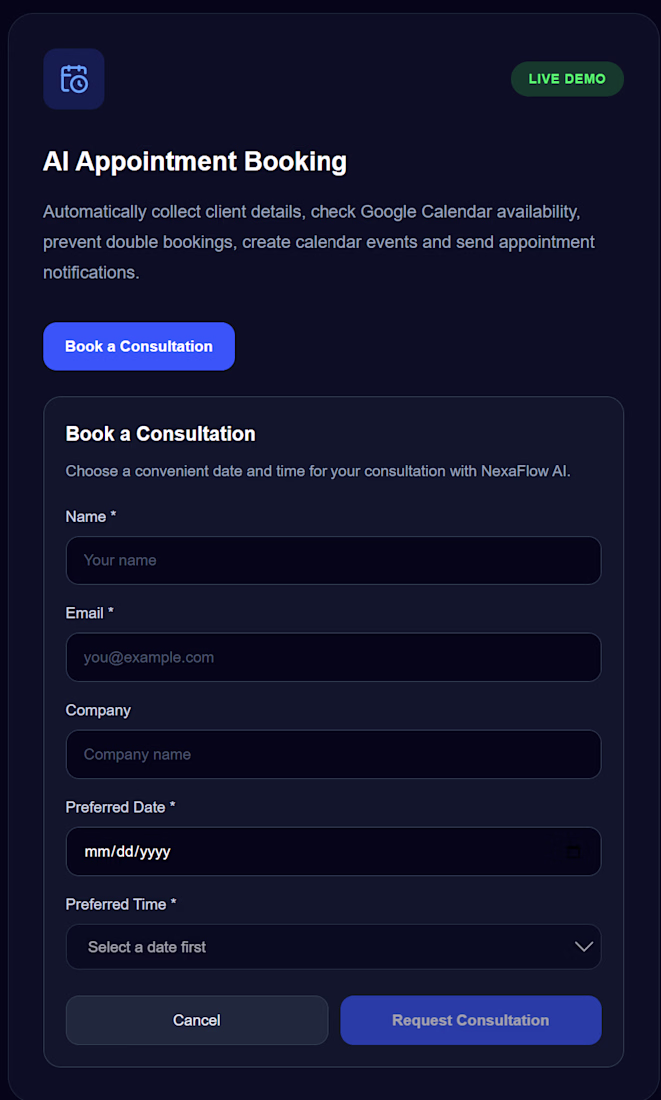Click the AI Appointment Booking heading
The height and width of the screenshot is (1100, 661).
(195, 161)
